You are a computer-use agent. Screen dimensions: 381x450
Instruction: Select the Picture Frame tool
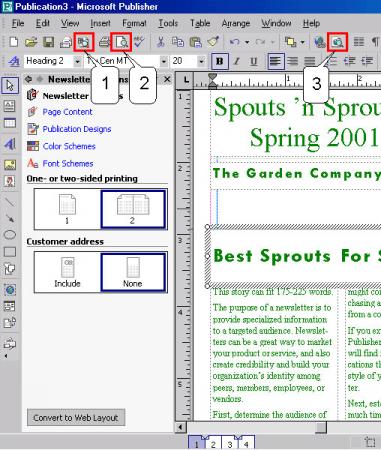point(9,164)
